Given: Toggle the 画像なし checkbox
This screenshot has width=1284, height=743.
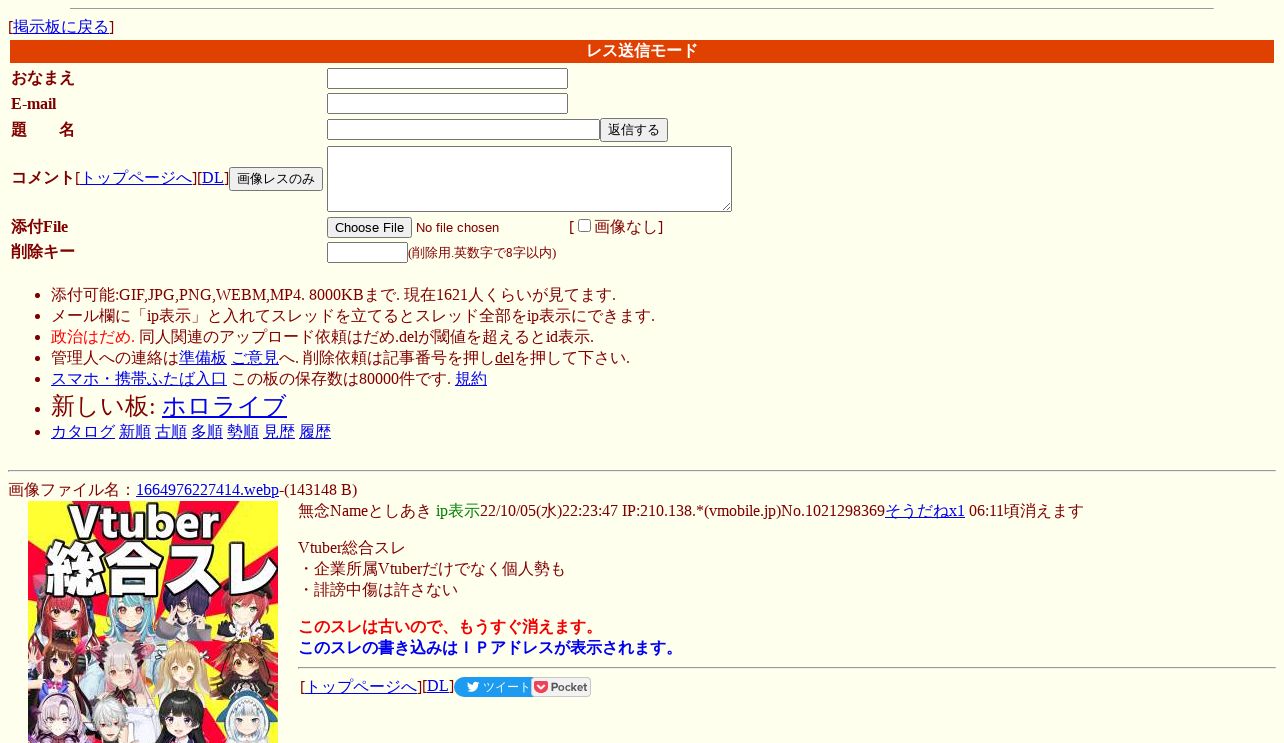Looking at the screenshot, I should pyautogui.click(x=584, y=226).
